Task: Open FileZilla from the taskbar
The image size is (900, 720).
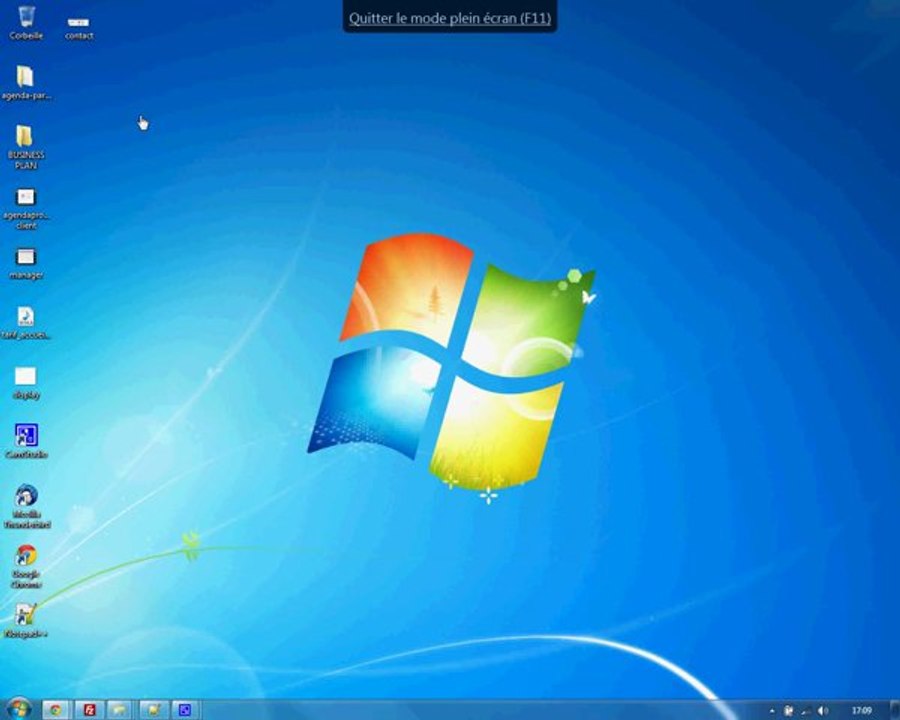Action: coord(89,710)
